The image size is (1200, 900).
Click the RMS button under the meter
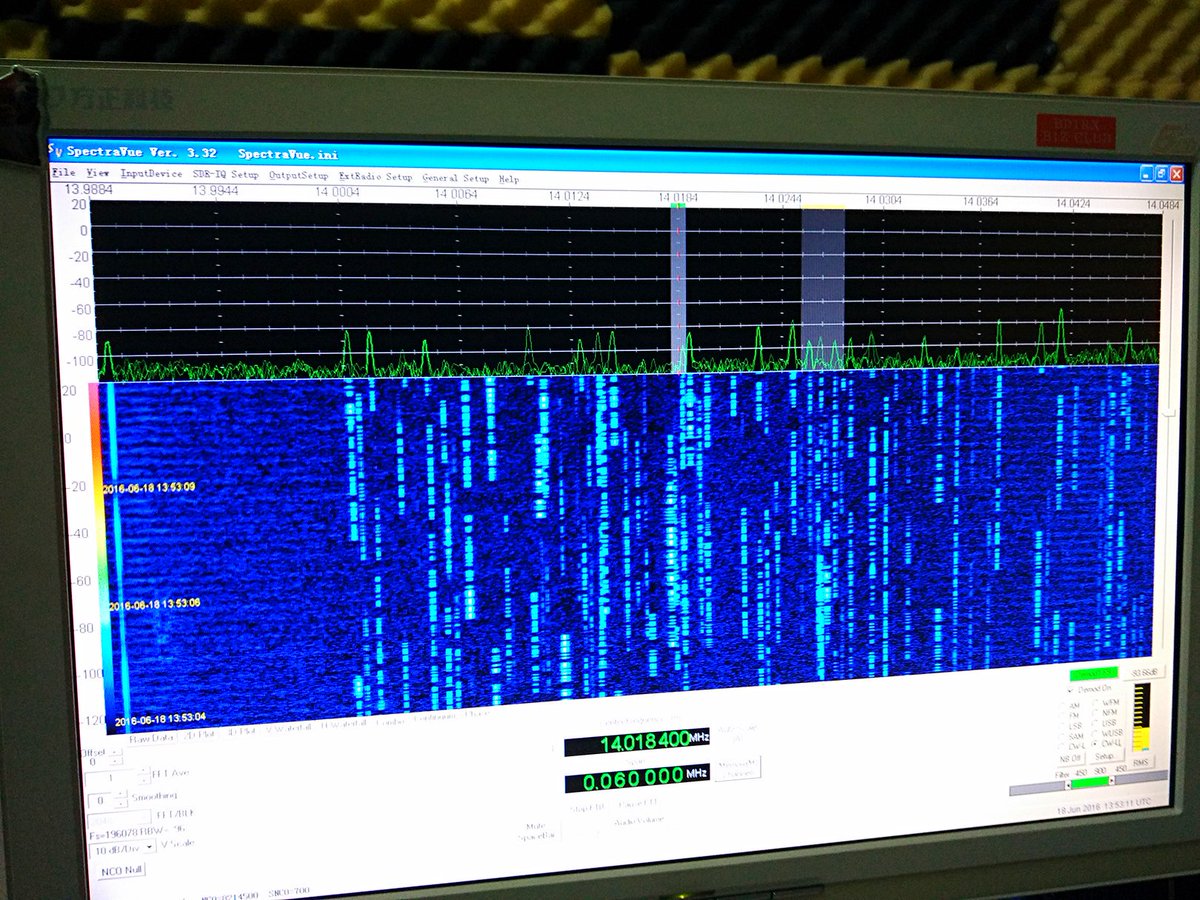pos(1141,763)
